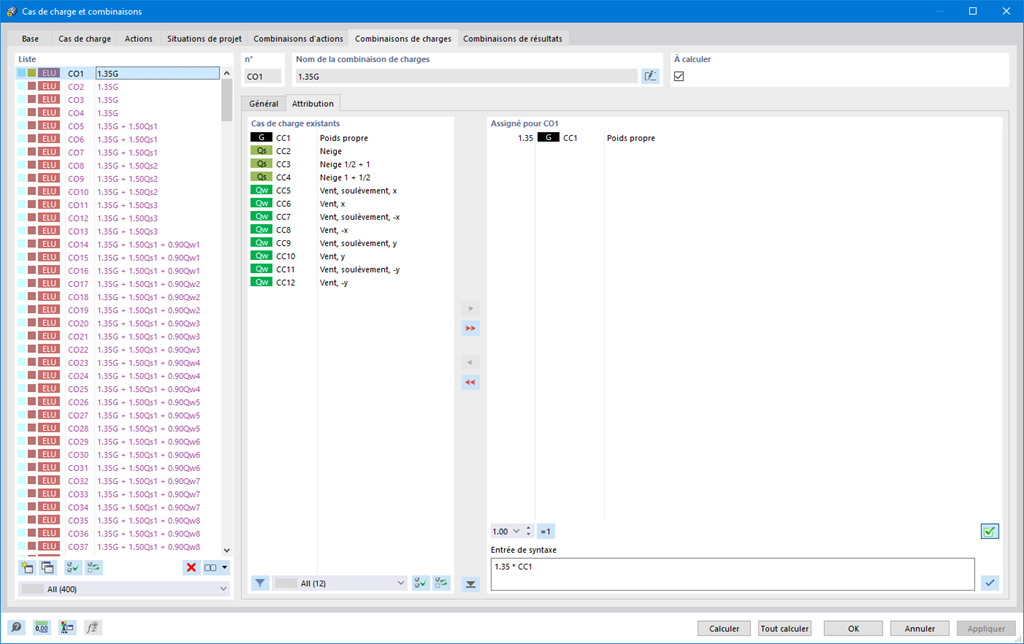Click the =1 factor reset button
This screenshot has width=1024, height=644.
tap(545, 531)
